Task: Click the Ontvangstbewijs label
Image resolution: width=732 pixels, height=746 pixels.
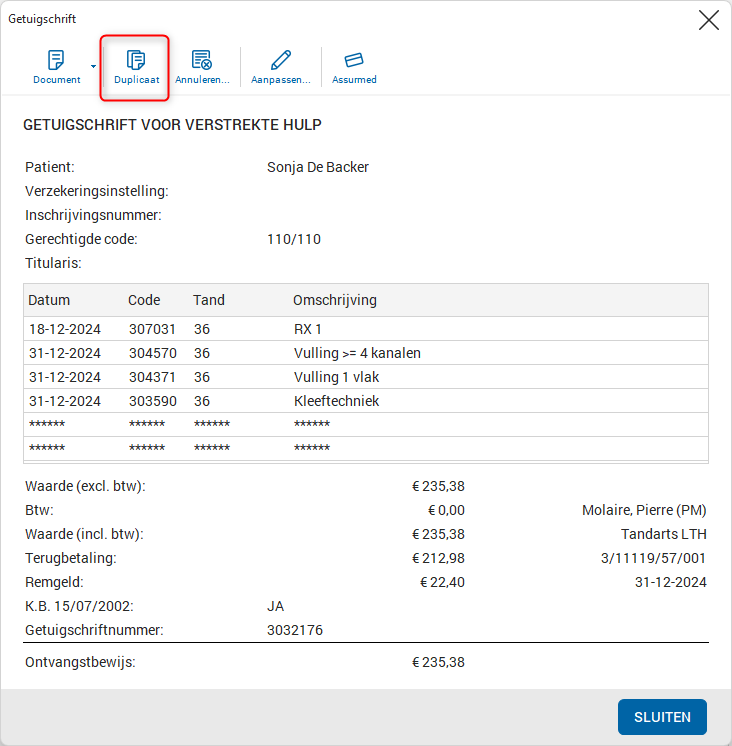Action: pyautogui.click(x=80, y=662)
